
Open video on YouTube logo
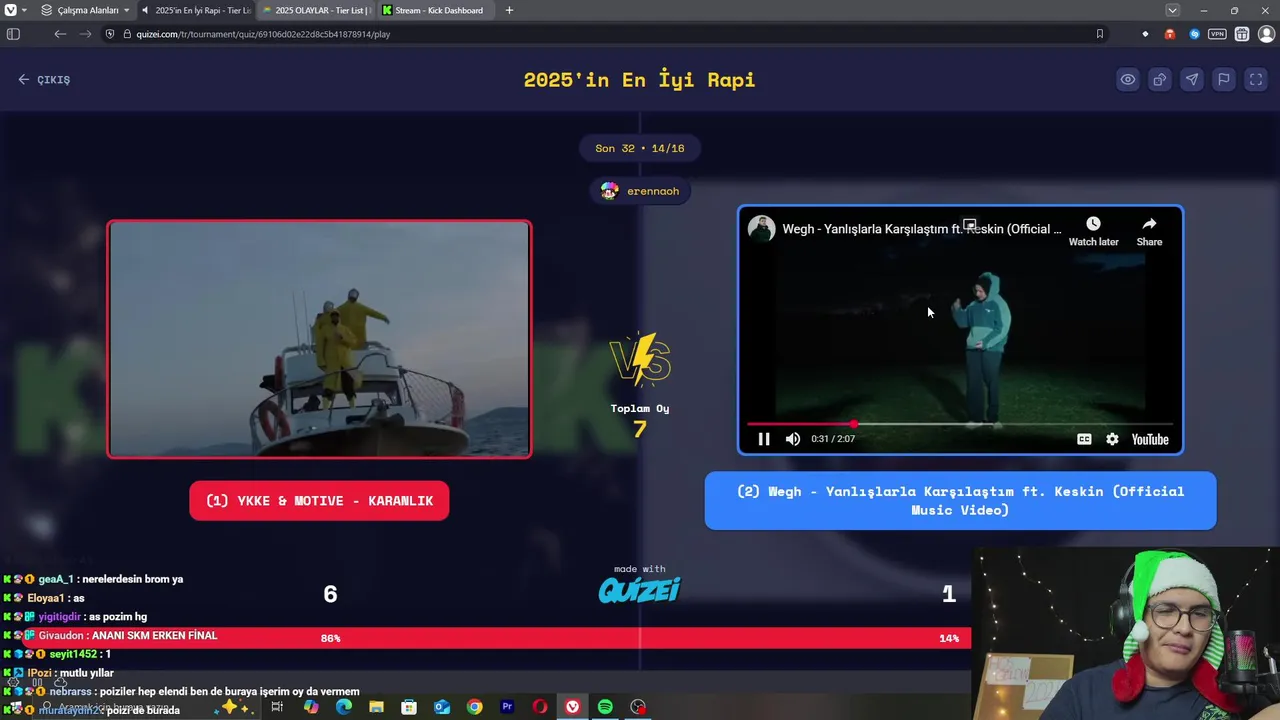1150,439
